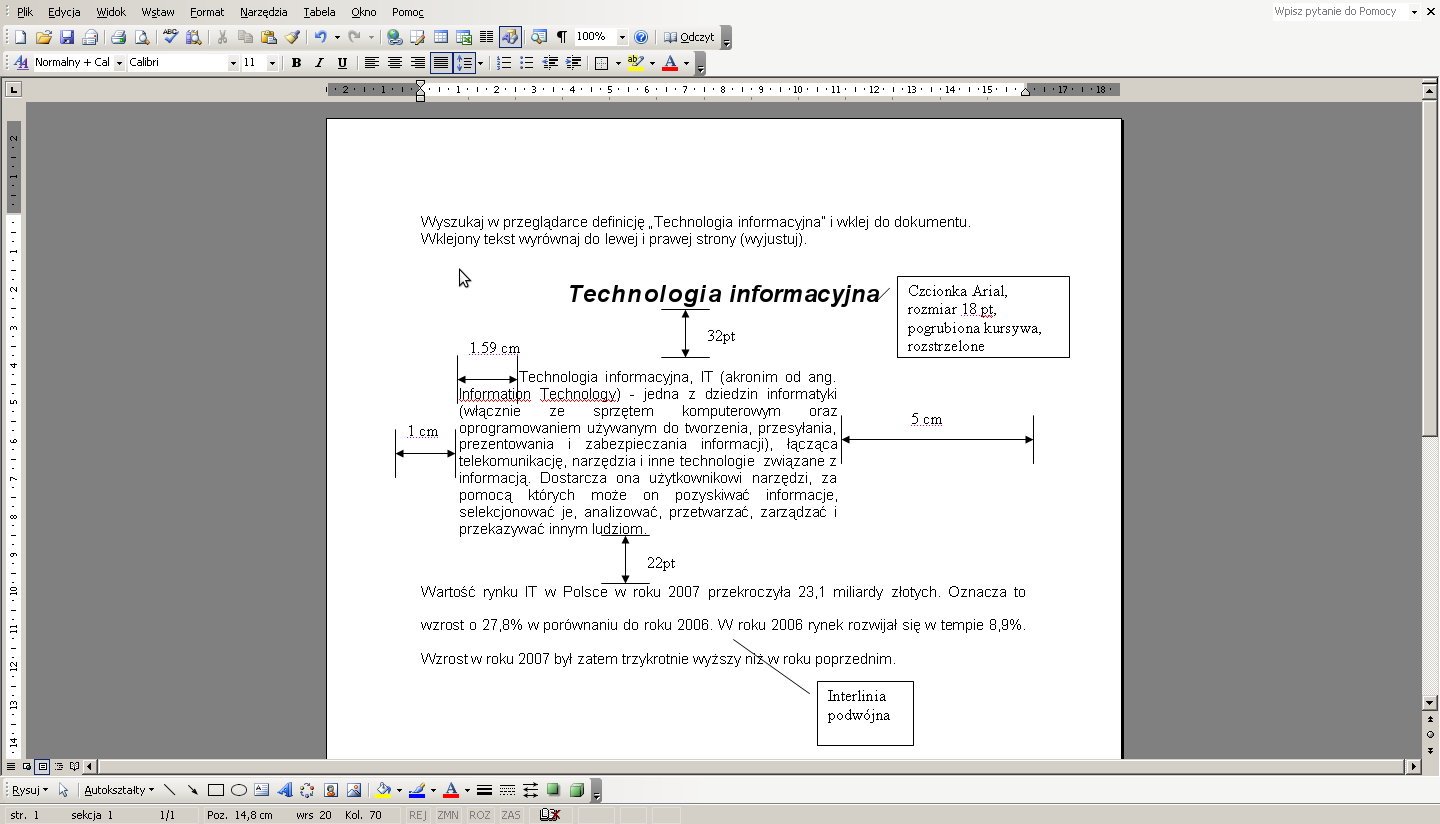Open the Calibri font name dropdown

click(233, 63)
